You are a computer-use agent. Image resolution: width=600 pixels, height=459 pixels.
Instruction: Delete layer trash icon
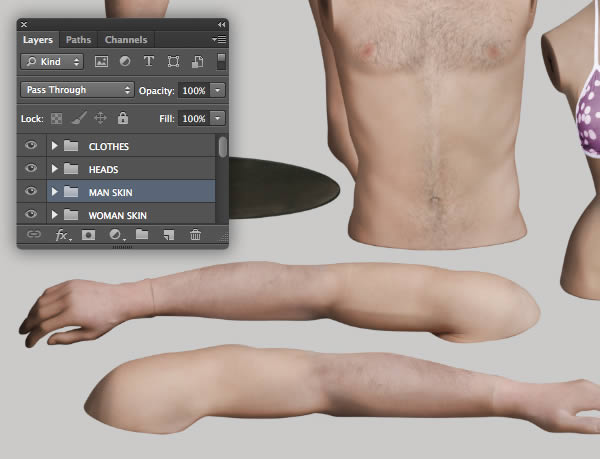pyautogui.click(x=195, y=234)
